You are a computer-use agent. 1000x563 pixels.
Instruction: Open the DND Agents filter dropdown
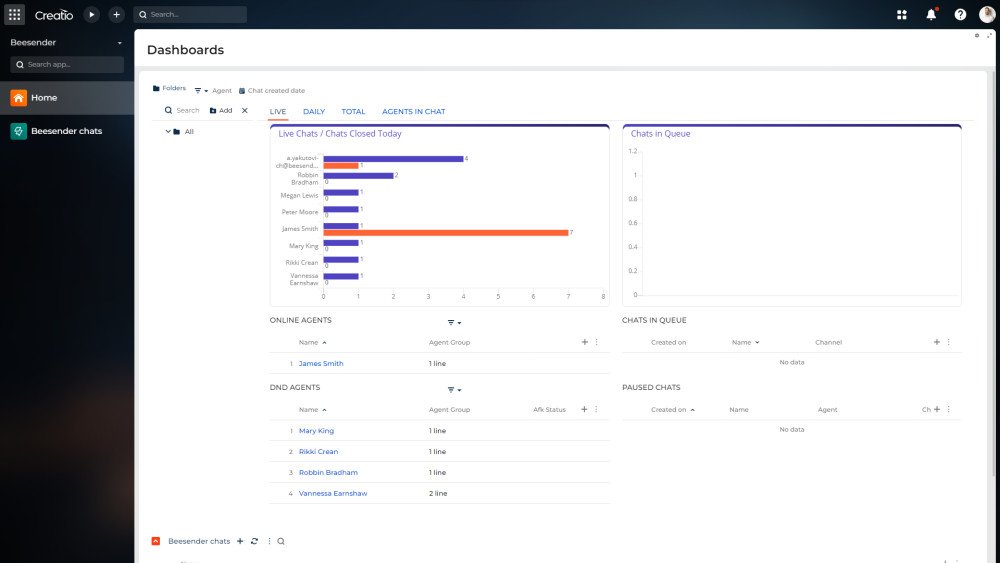[x=454, y=390]
